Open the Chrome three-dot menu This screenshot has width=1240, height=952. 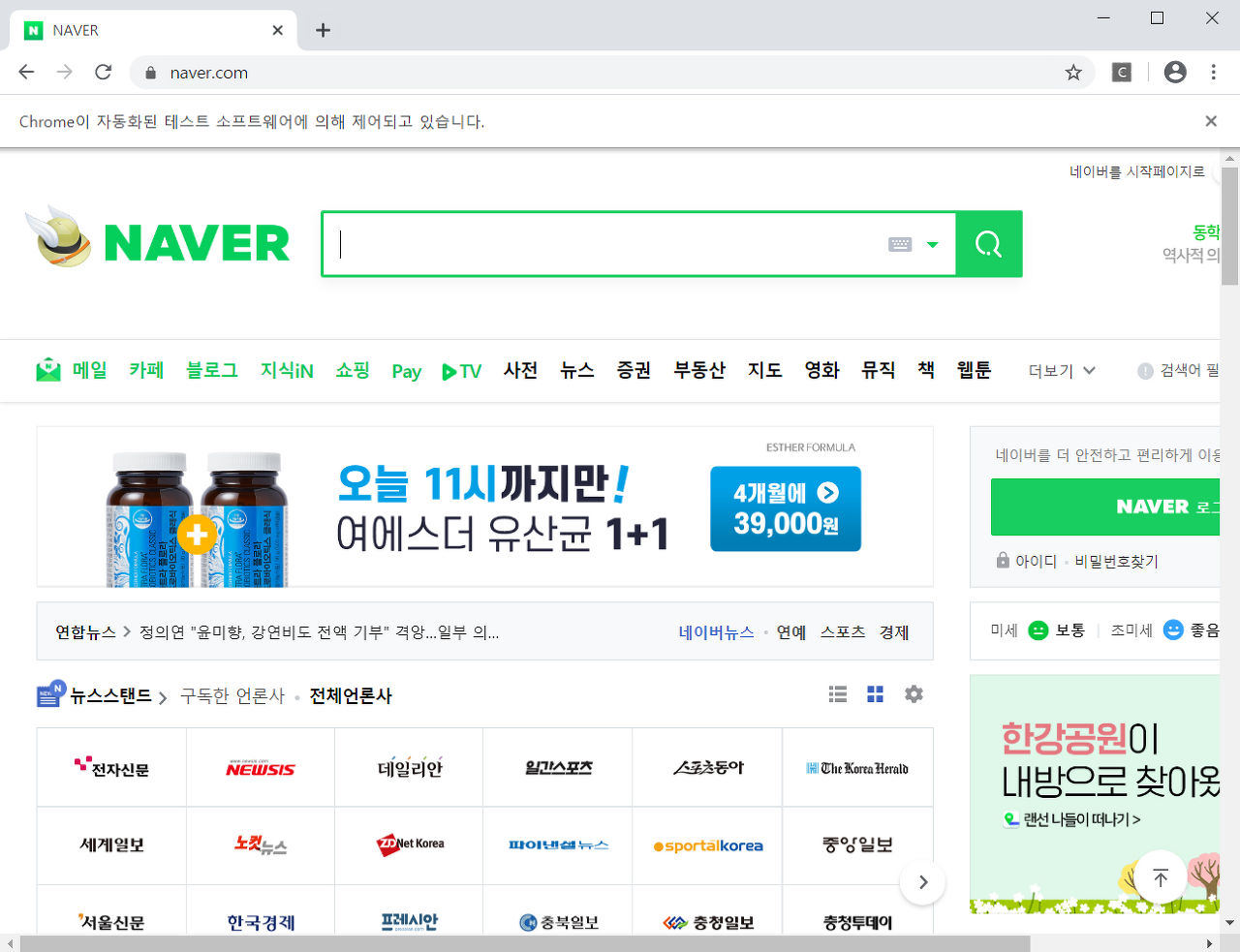[x=1213, y=72]
